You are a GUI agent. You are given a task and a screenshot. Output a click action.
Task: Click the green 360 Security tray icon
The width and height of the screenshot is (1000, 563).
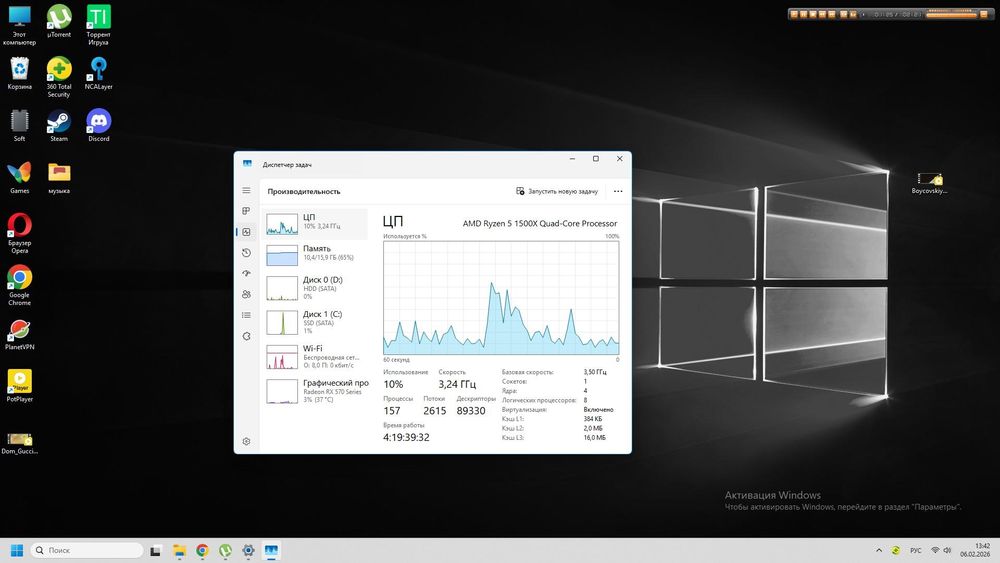pos(896,550)
